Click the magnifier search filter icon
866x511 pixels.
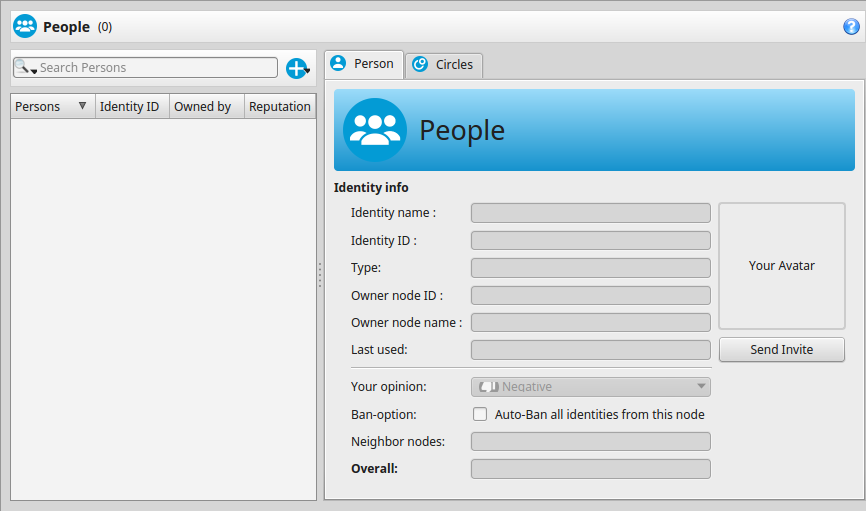coord(22,67)
